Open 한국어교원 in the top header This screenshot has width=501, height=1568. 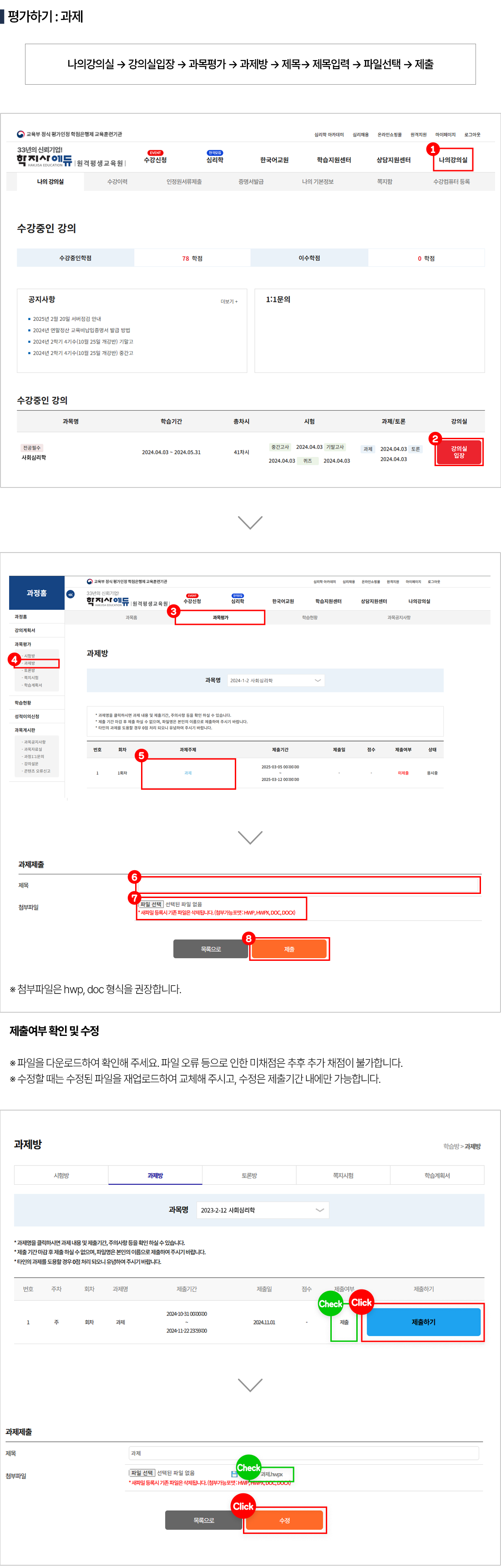pyautogui.click(x=274, y=160)
